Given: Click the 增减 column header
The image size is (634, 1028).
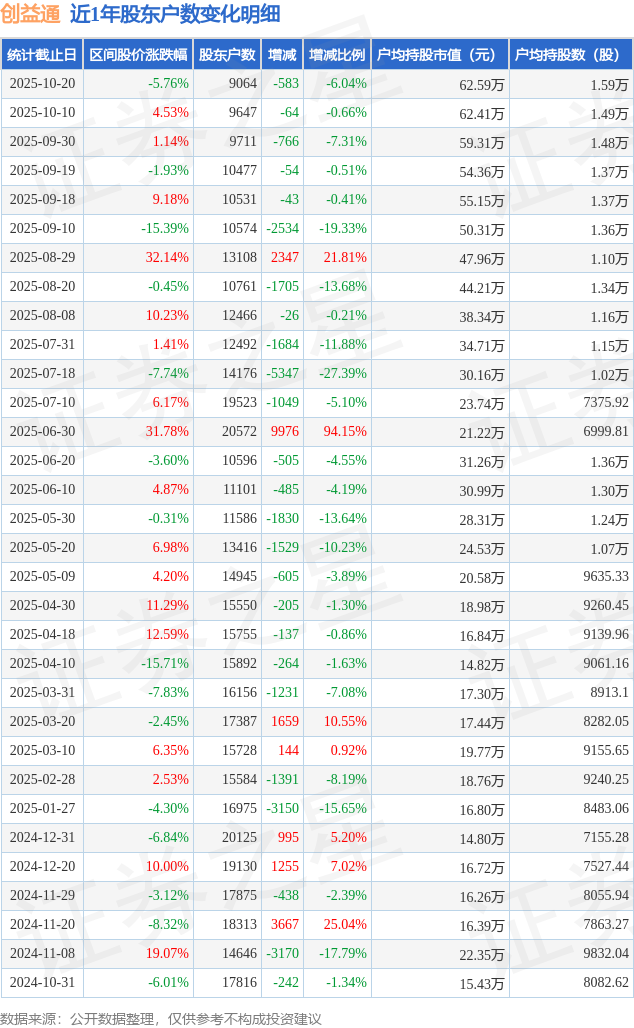Looking at the screenshot, I should point(282,55).
